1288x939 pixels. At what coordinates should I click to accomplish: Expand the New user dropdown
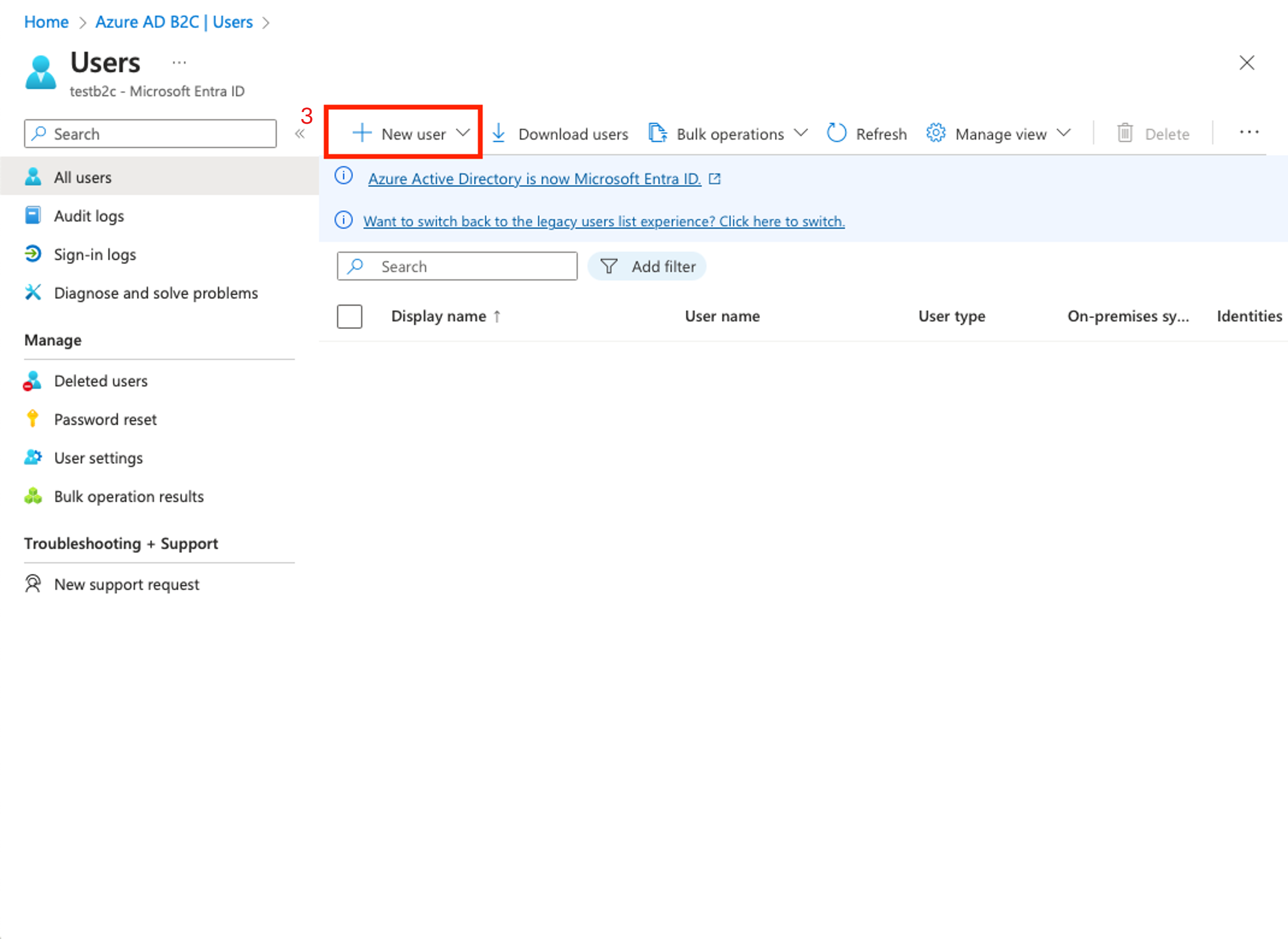point(463,133)
